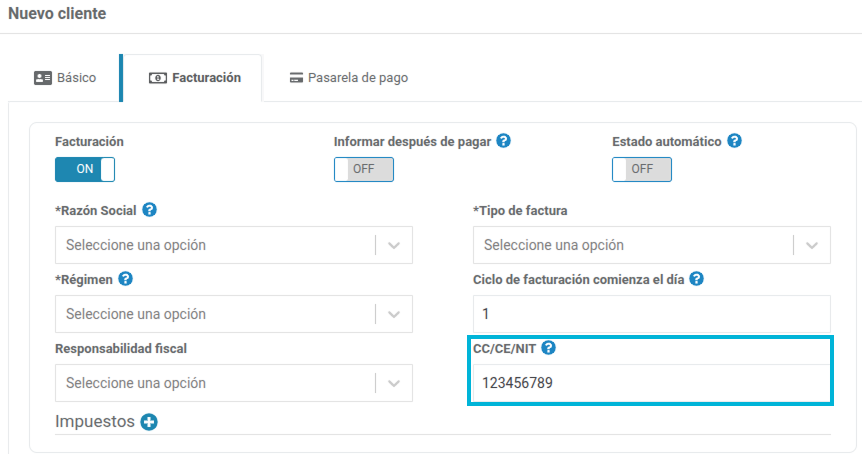This screenshot has height=454, width=862.
Task: Click help icon beside Razón Social
Action: coord(150,210)
